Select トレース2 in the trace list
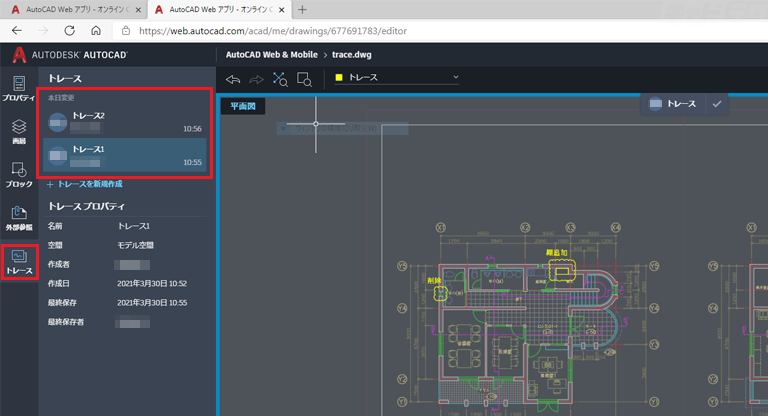The width and height of the screenshot is (768, 416). (125, 122)
